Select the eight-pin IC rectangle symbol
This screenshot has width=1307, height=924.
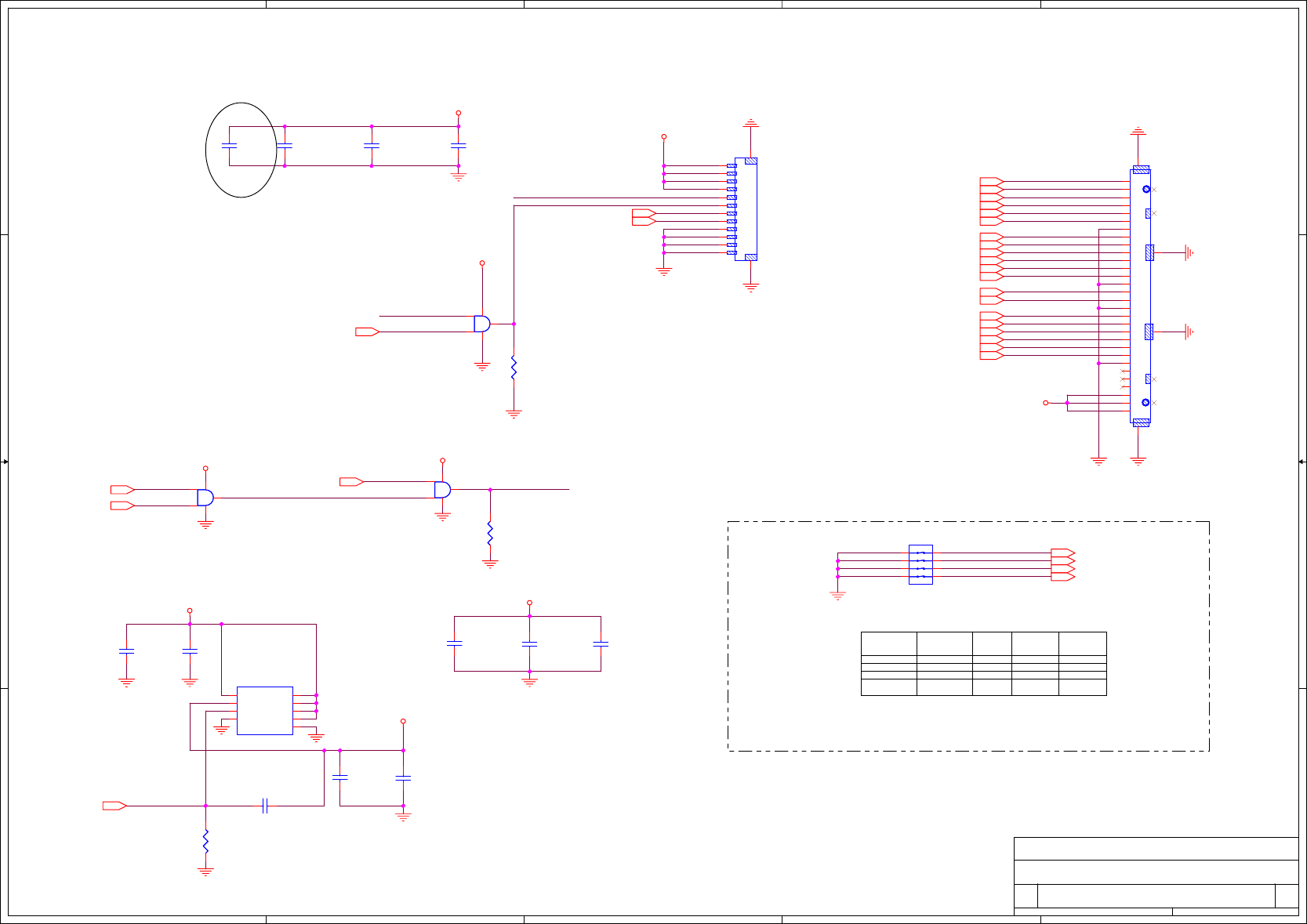265,711
